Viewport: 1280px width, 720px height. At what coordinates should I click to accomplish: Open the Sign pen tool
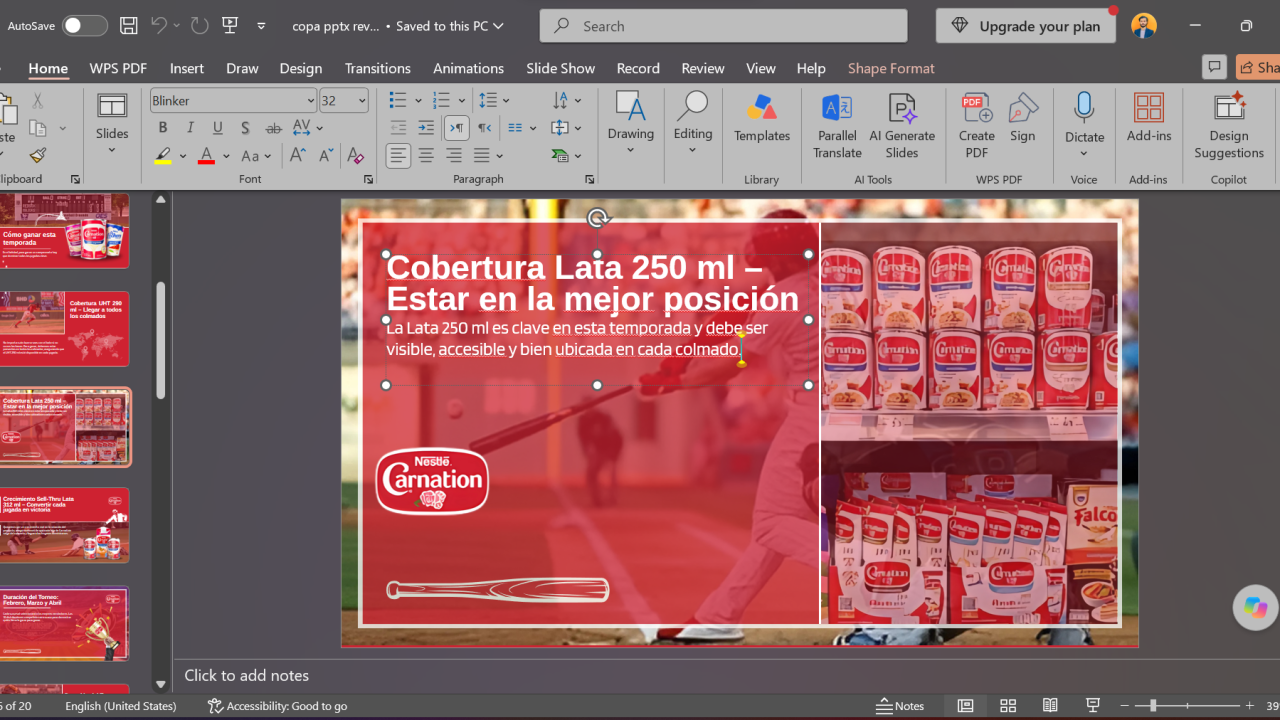click(1022, 118)
